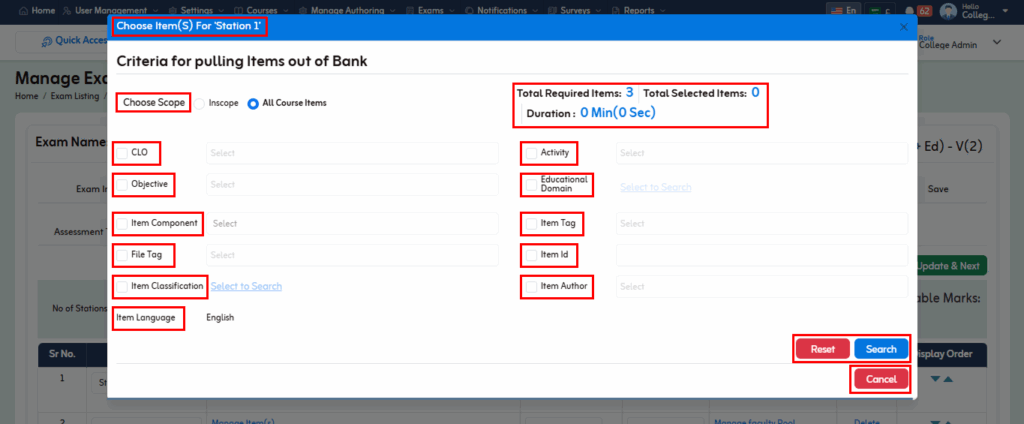The image size is (1024, 424).
Task: Select the All Course Items radio button
Action: tap(253, 103)
